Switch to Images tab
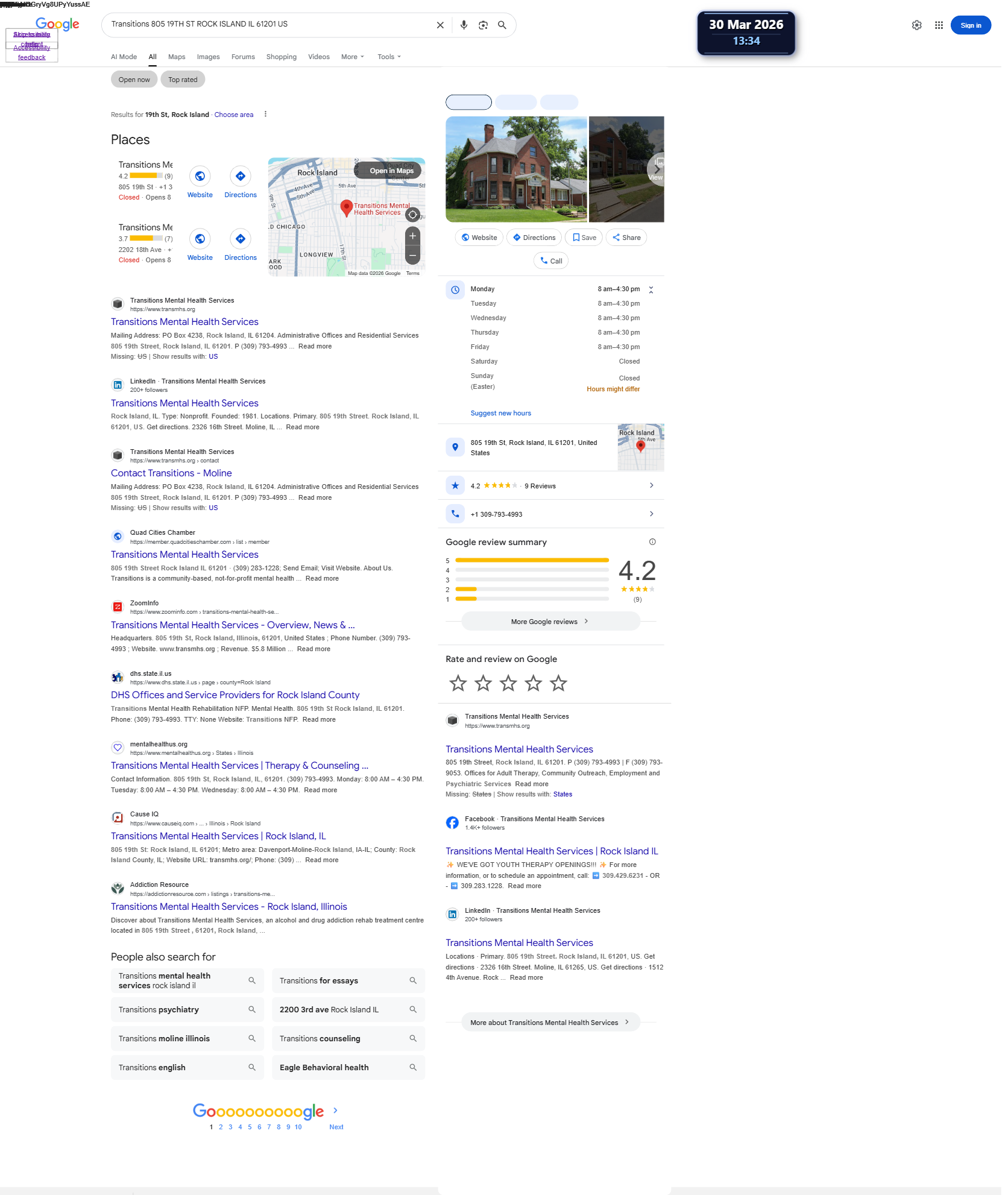 click(208, 57)
